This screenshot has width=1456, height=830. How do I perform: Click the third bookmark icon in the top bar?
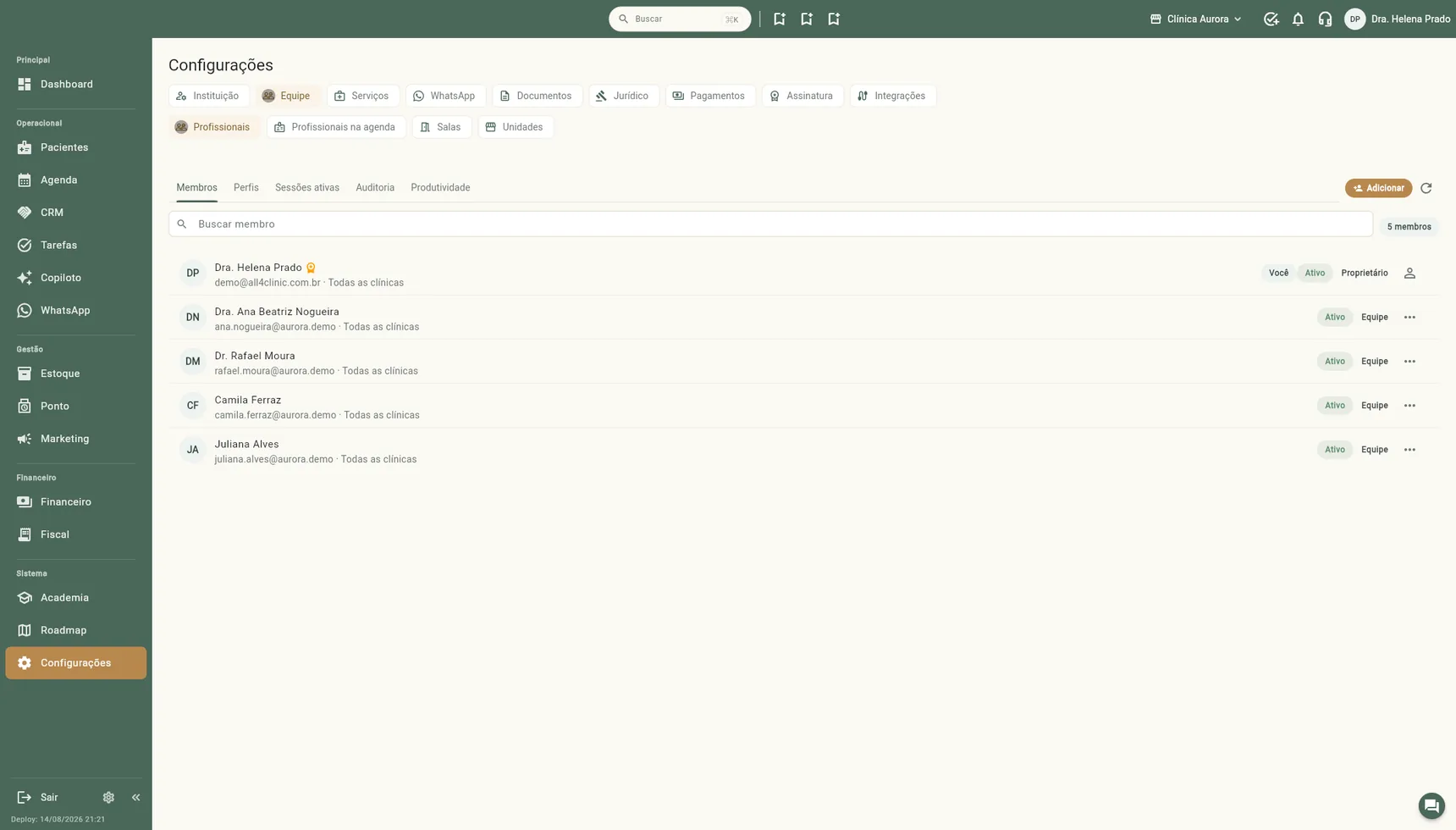point(834,19)
